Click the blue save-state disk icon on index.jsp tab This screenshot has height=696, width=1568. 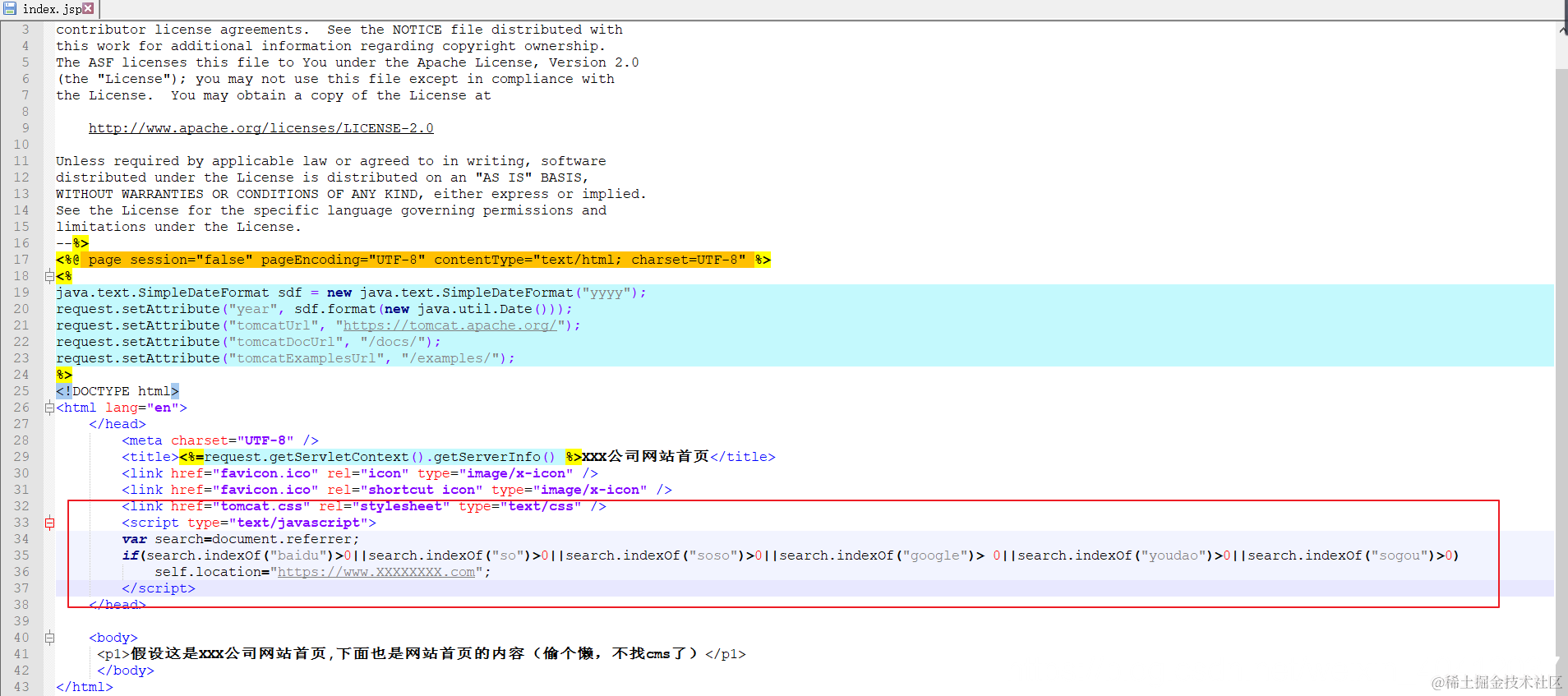point(10,8)
